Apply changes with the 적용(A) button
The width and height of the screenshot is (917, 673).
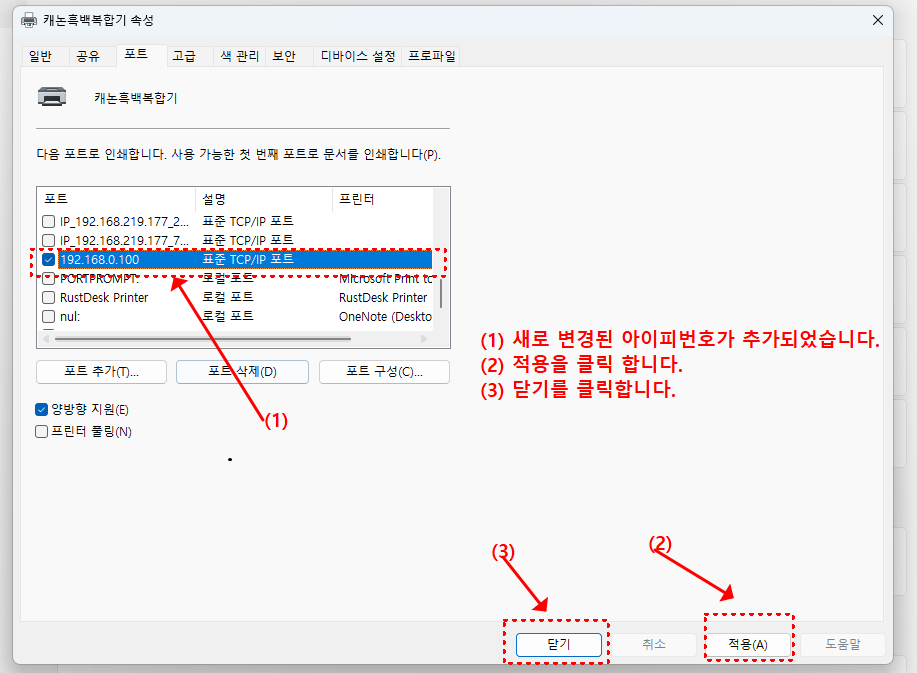747,644
